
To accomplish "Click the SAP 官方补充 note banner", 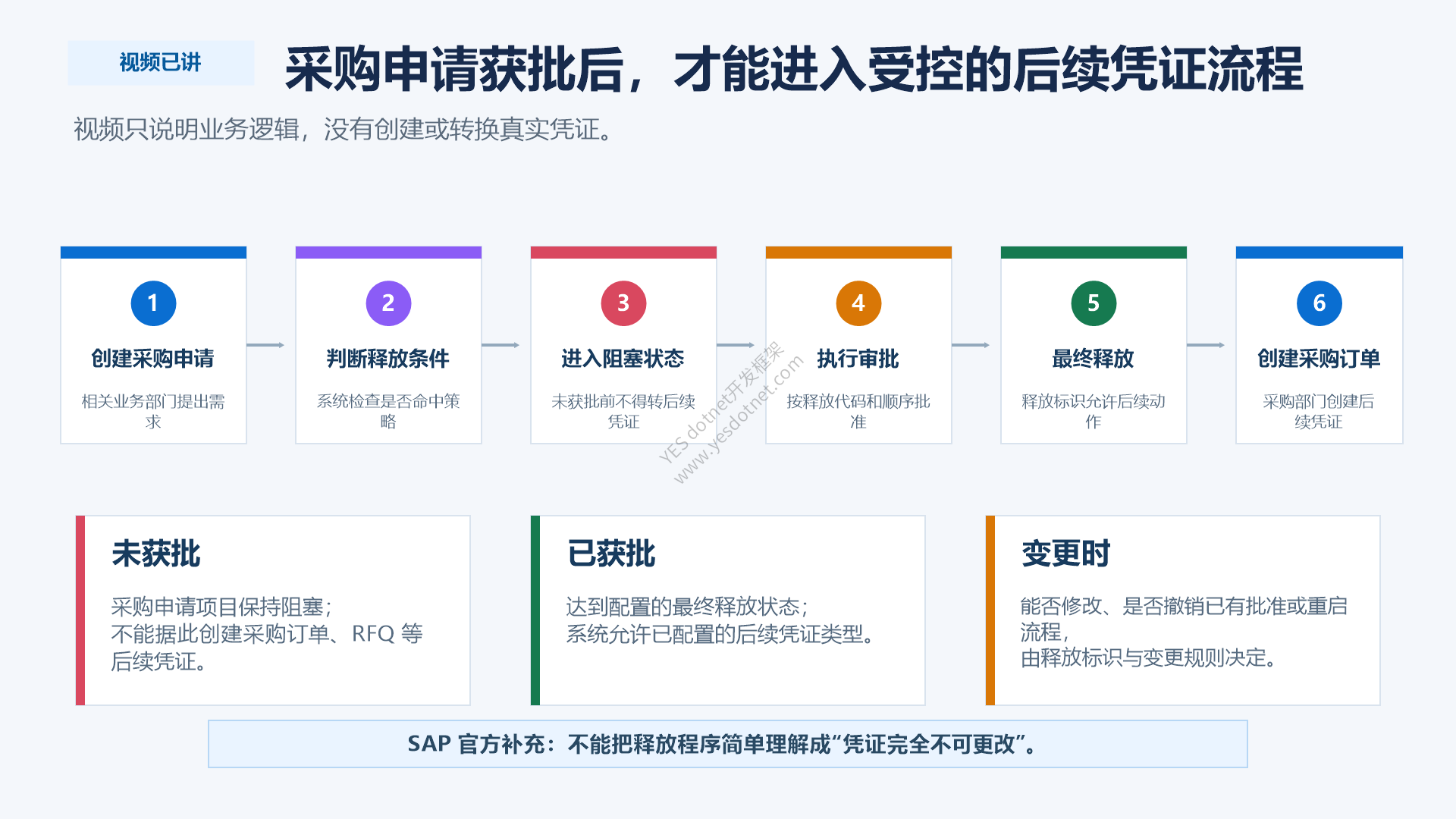I will (x=728, y=744).
